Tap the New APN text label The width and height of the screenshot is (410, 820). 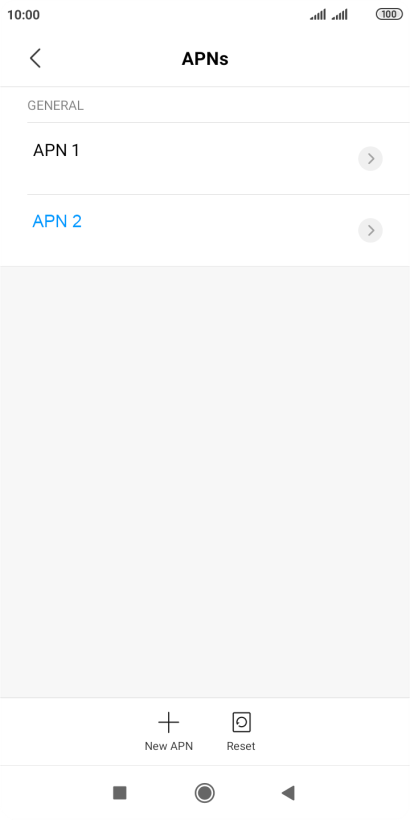coord(168,746)
